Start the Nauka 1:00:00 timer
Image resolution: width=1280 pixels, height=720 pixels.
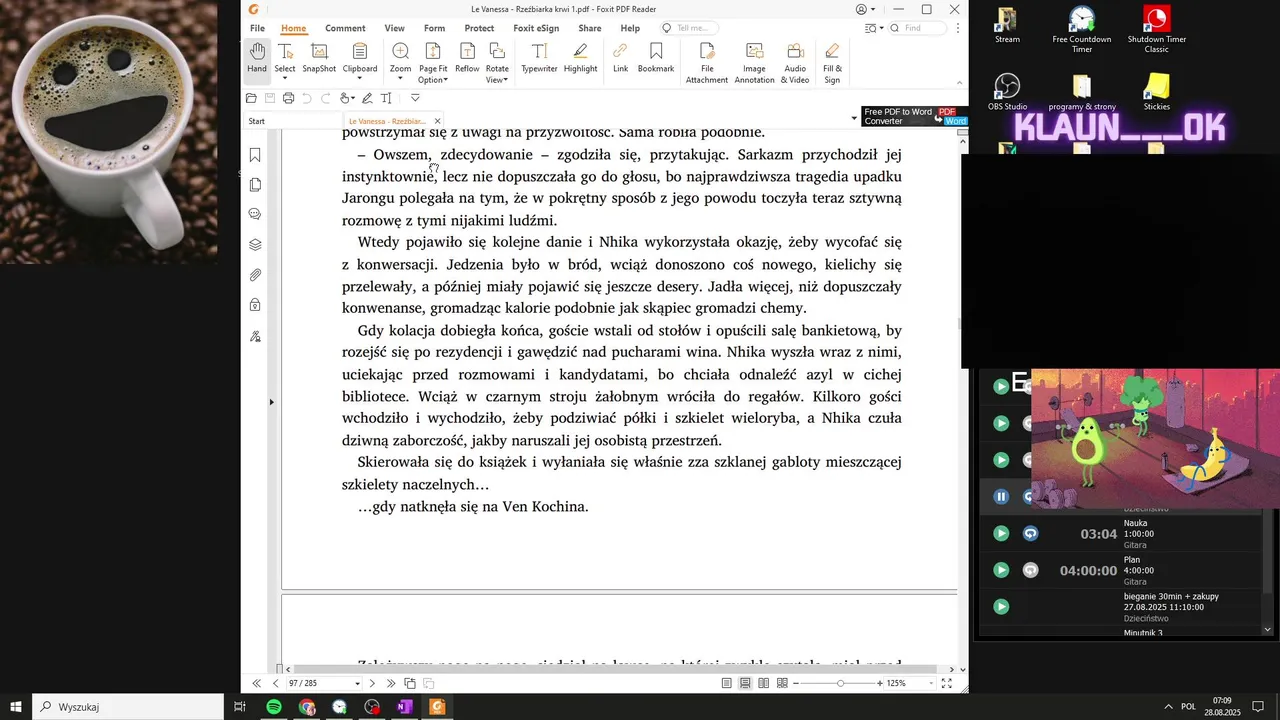pyautogui.click(x=1001, y=533)
